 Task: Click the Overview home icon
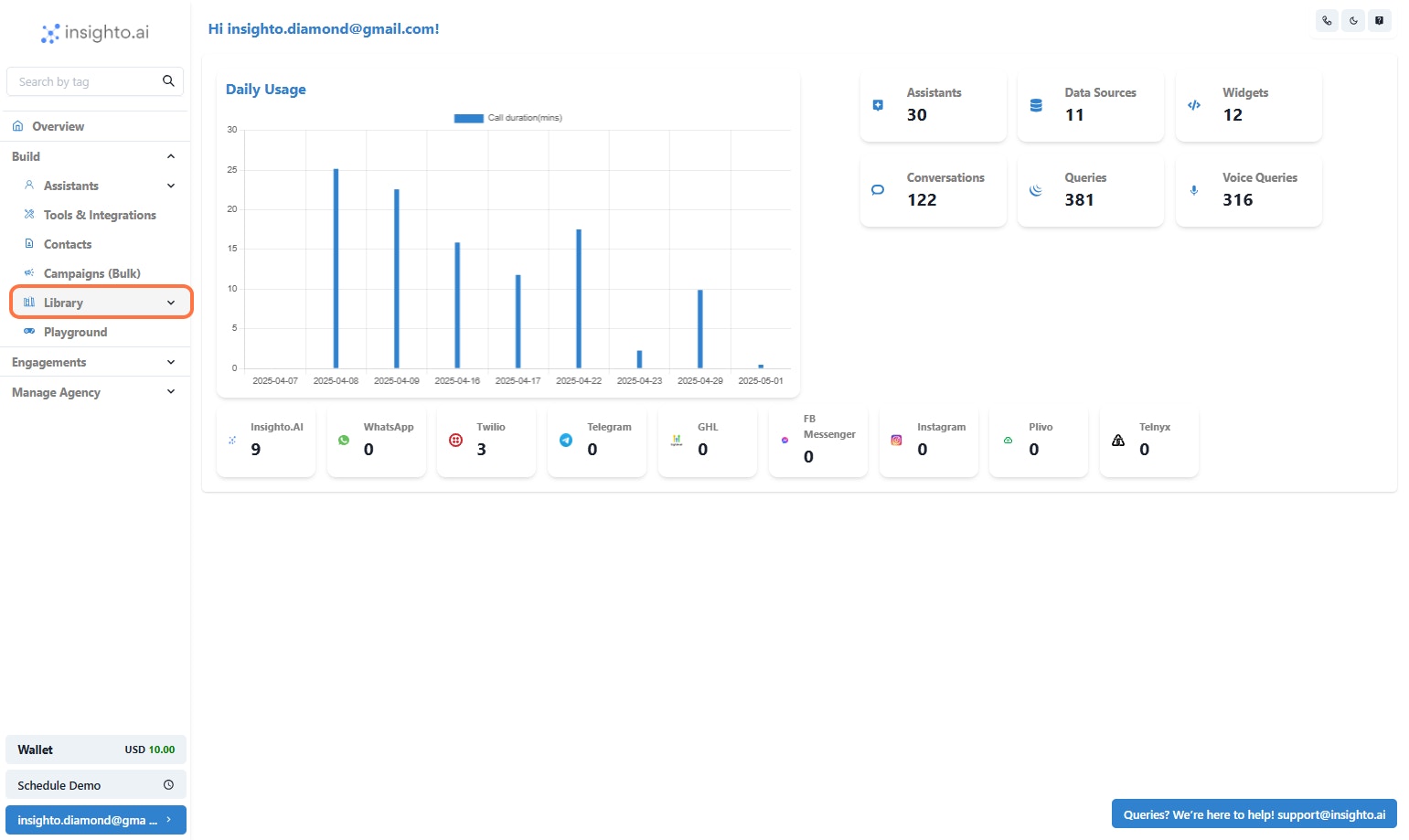[17, 126]
